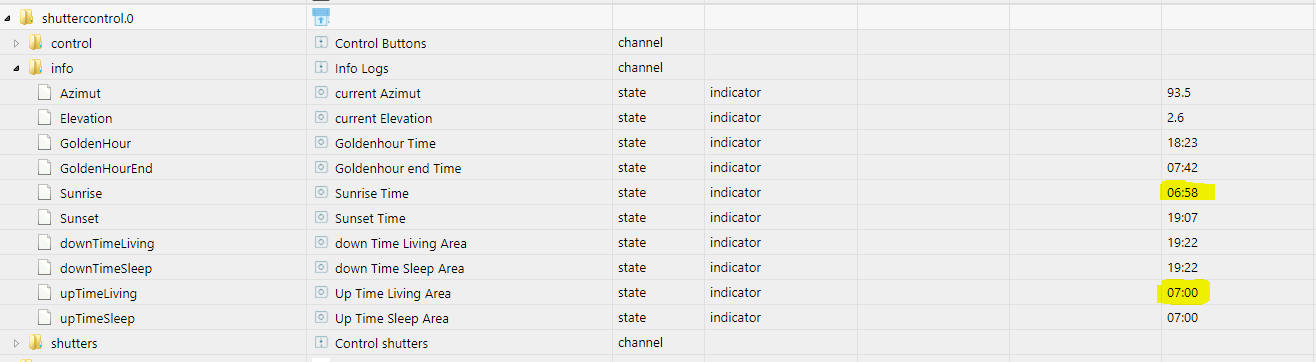Select the downTimeSleep tree item
The height and width of the screenshot is (362, 1316).
point(106,268)
